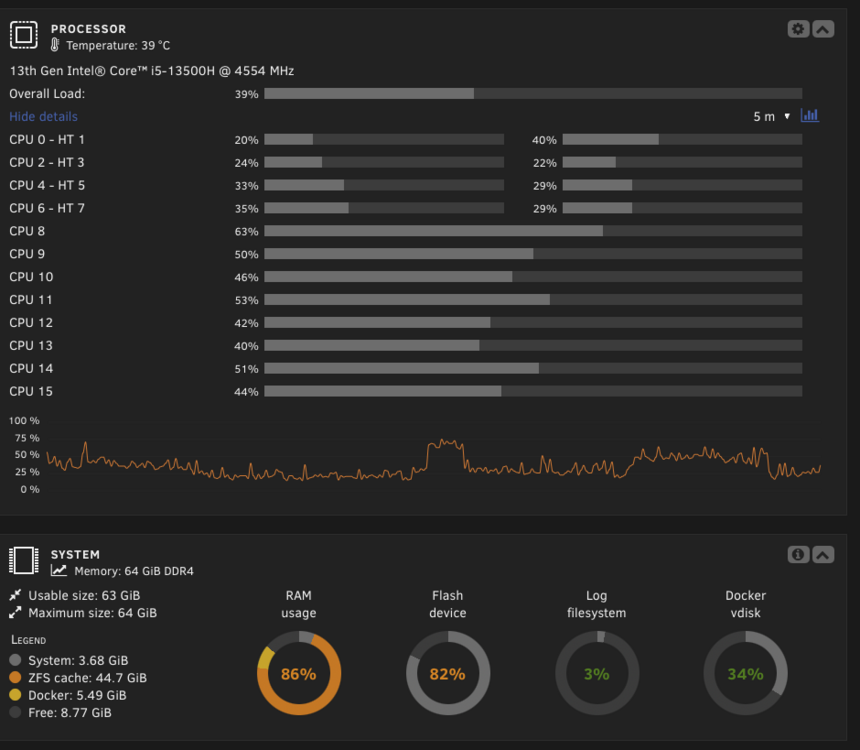Click the 'CPU 6 - HT 7' label
860x750 pixels.
click(x=47, y=208)
